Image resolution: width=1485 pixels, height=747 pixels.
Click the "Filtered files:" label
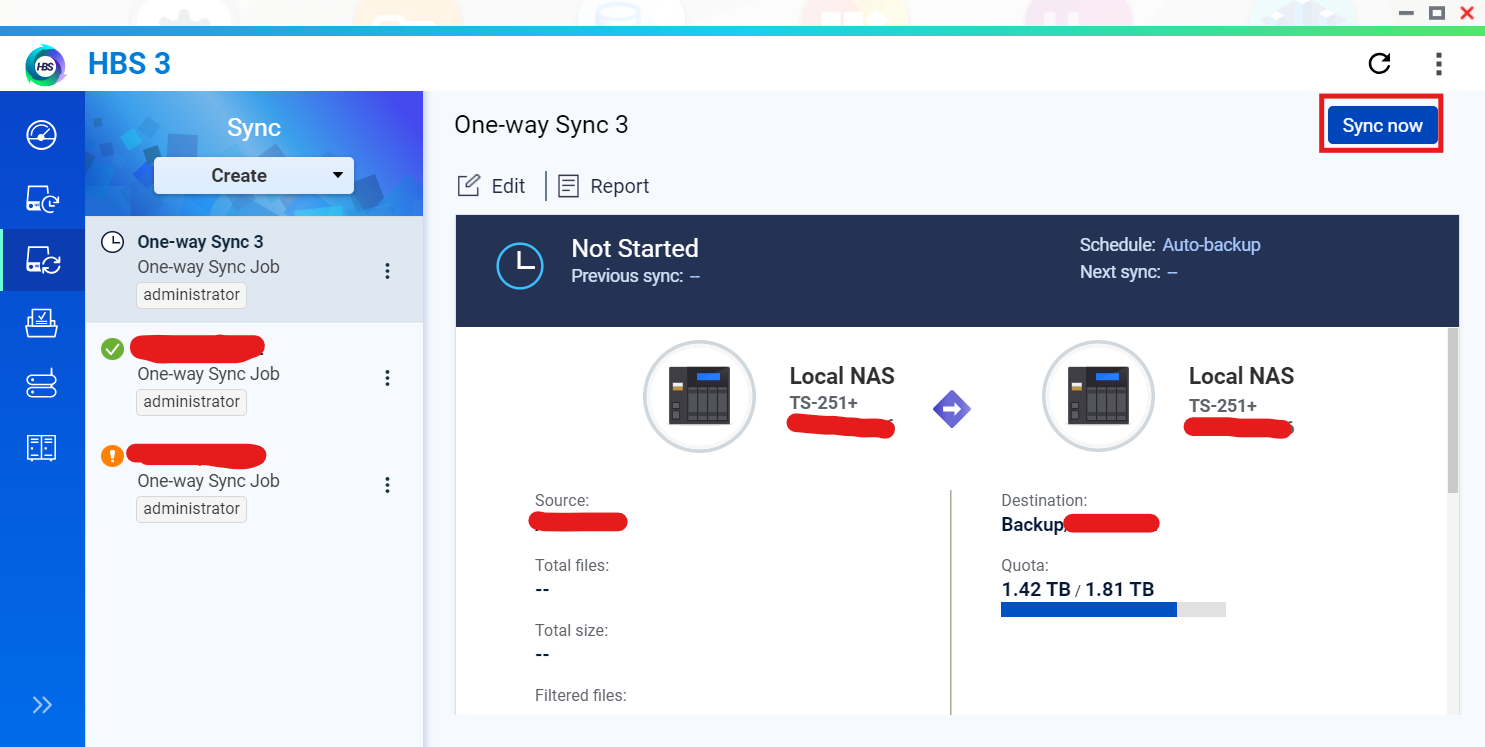click(581, 695)
